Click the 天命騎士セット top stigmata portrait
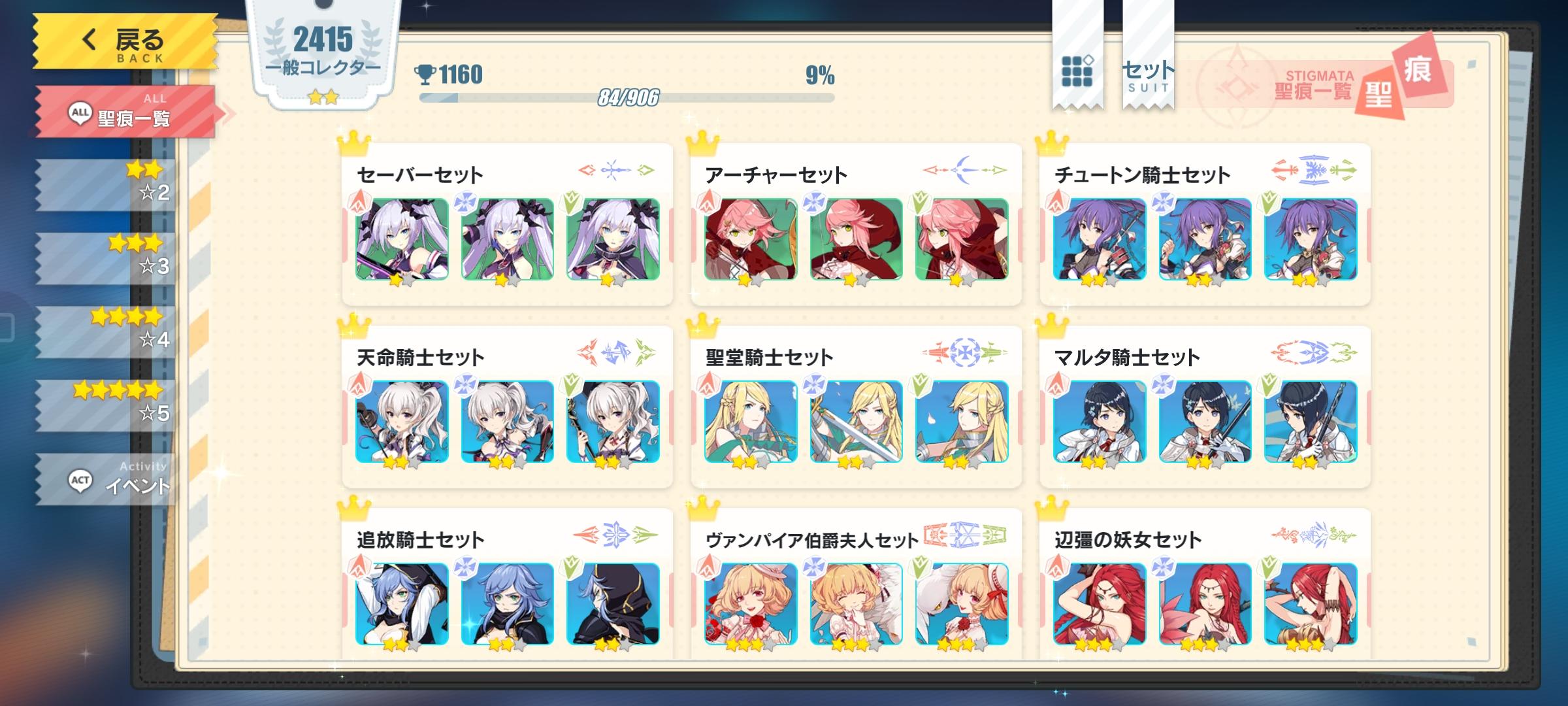Image resolution: width=1568 pixels, height=706 pixels. point(402,422)
